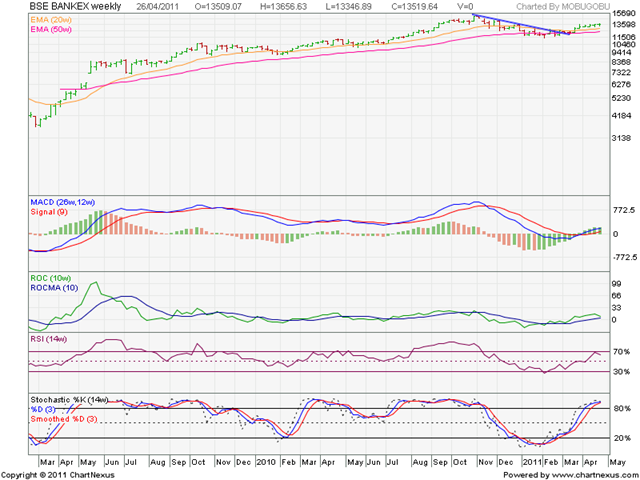
Task: Click the volume value 'V=0'
Action: 465,6
